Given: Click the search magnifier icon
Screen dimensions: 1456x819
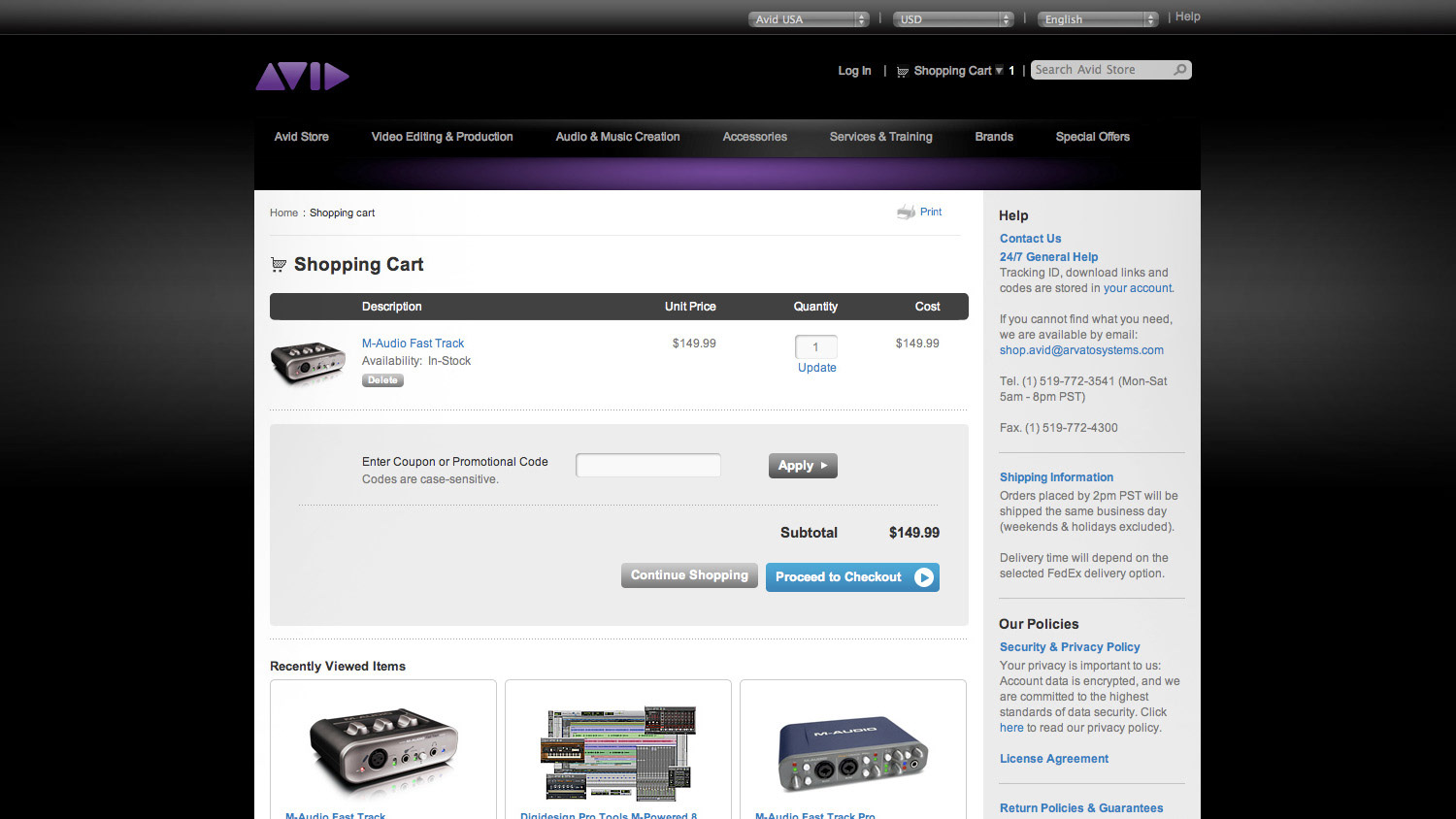Looking at the screenshot, I should [x=1179, y=70].
